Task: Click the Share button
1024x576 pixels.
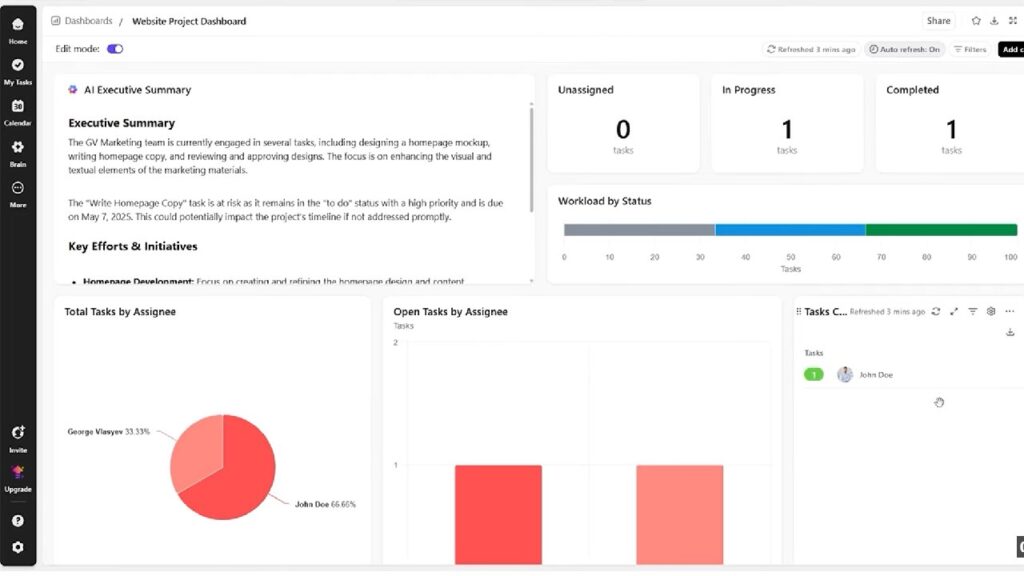Action: tap(938, 21)
